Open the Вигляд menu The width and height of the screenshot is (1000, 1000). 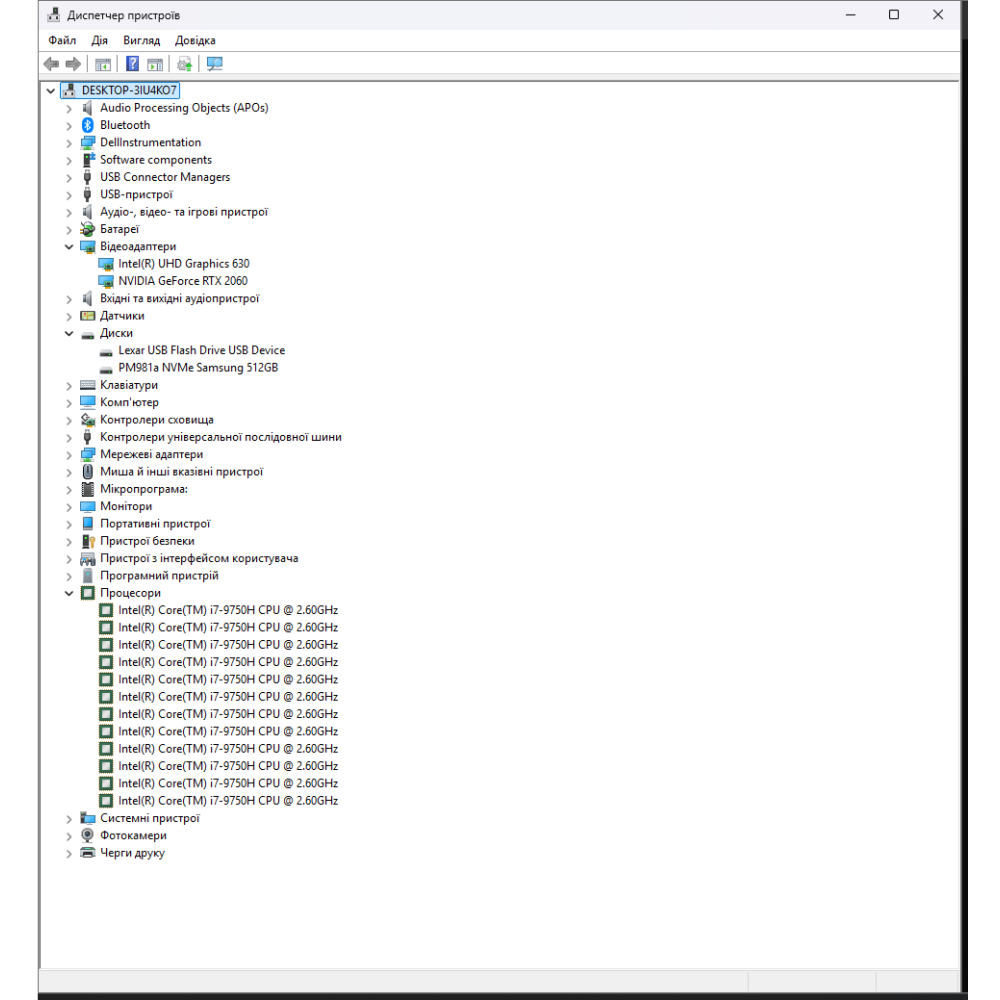click(x=142, y=40)
